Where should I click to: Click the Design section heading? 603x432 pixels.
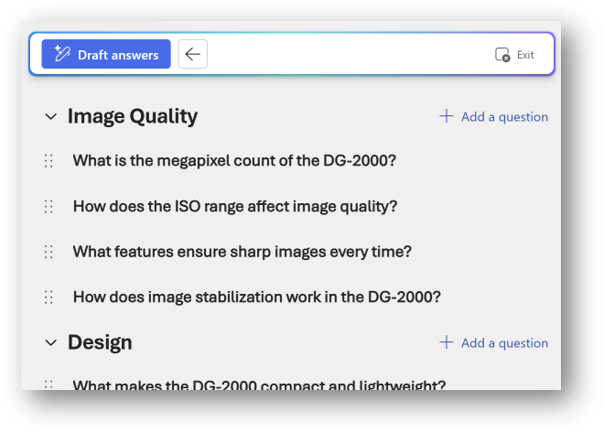click(x=100, y=343)
